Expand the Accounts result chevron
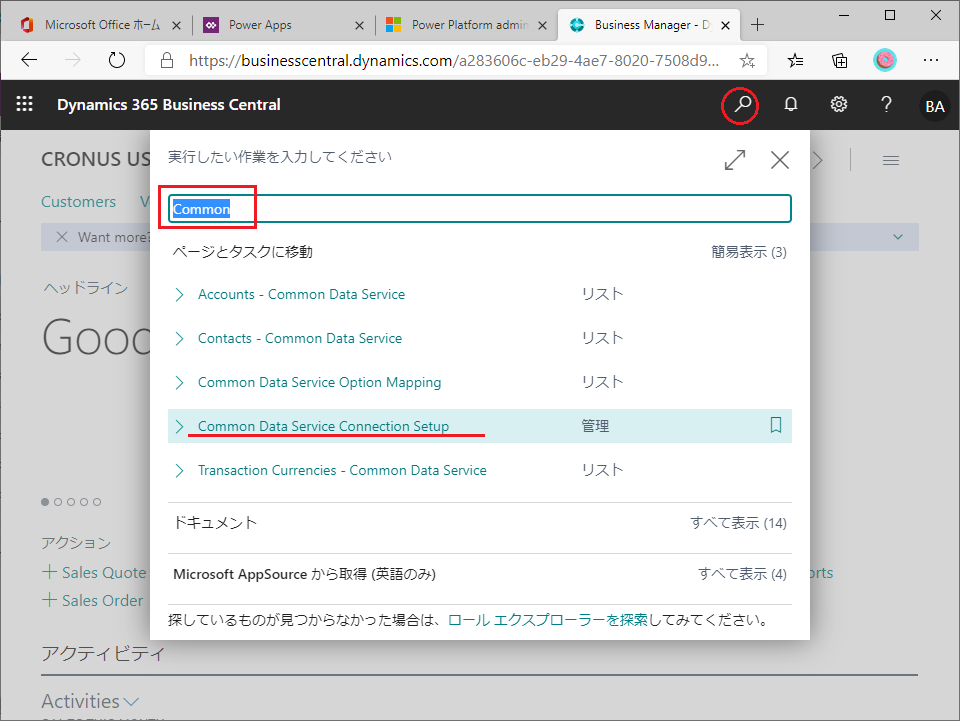This screenshot has height=721, width=960. click(179, 294)
